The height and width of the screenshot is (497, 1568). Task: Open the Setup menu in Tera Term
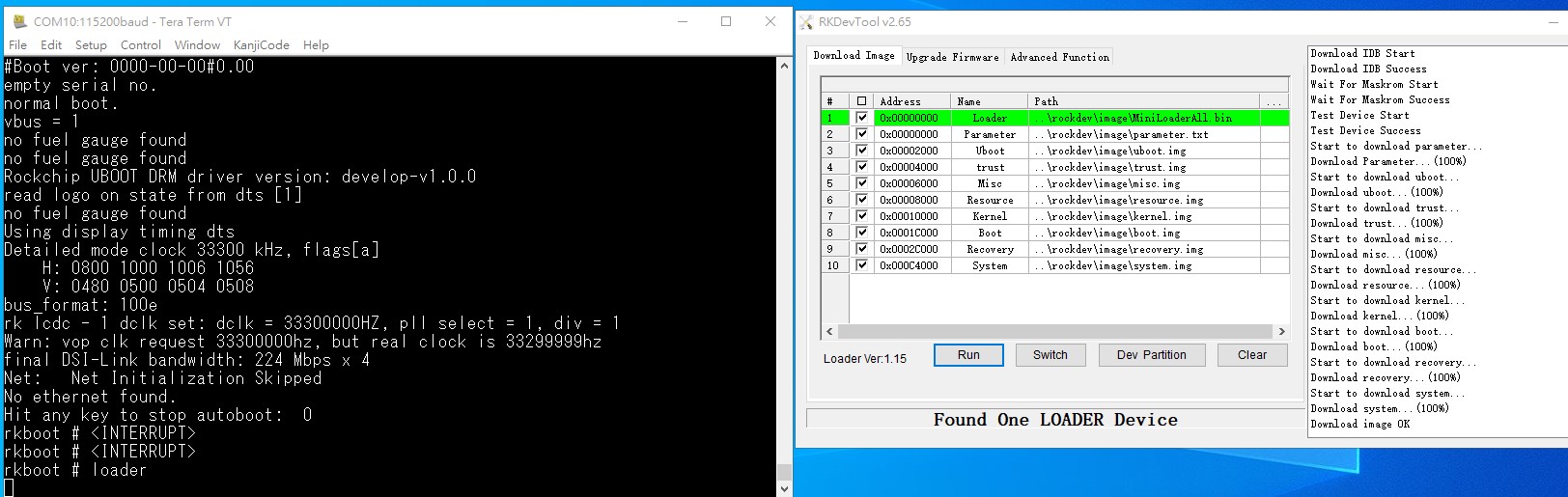91,44
